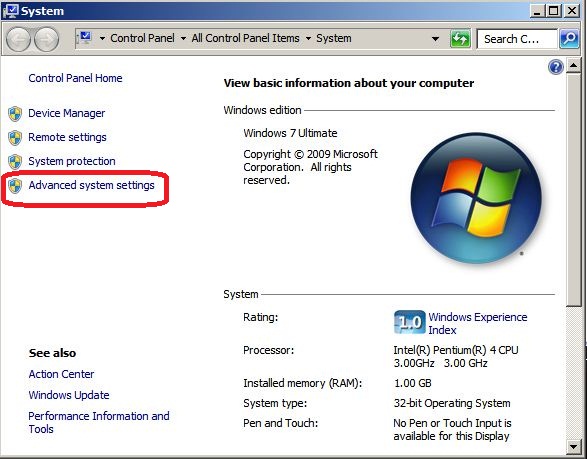Open Remote settings link

point(67,137)
